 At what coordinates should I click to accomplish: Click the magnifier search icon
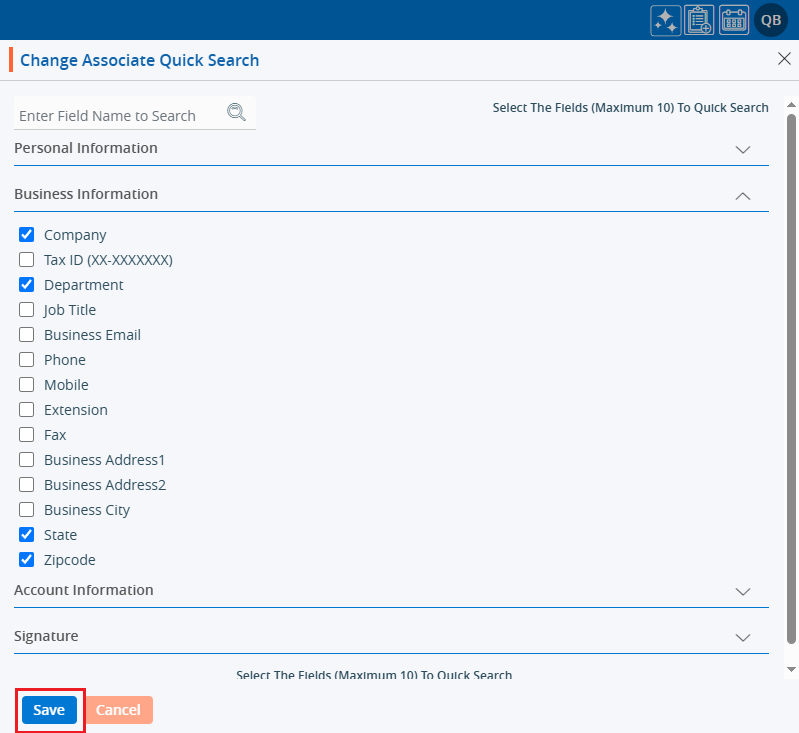236,112
